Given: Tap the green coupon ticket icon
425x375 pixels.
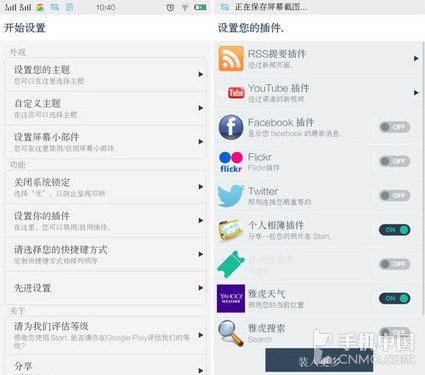Looking at the screenshot, I should 231,264.
